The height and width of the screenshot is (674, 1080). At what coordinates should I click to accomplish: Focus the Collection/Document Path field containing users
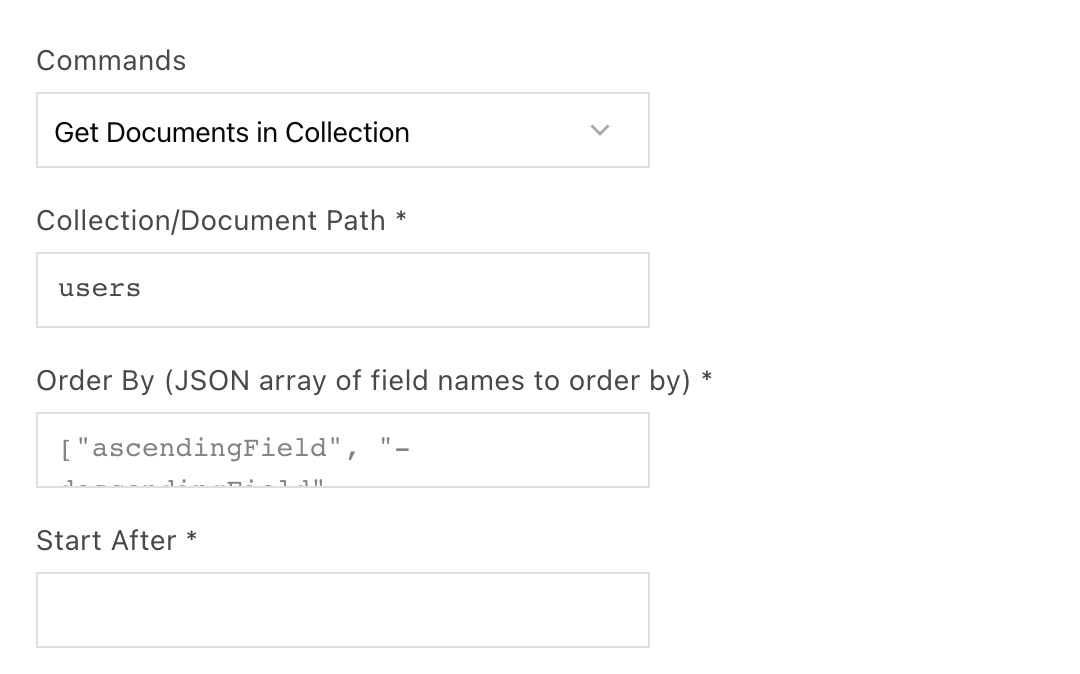[x=343, y=290]
